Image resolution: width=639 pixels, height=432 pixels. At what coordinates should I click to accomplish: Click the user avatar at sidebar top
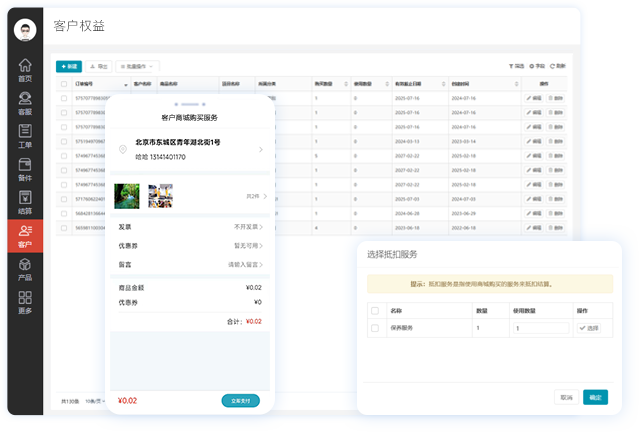pyautogui.click(x=25, y=30)
